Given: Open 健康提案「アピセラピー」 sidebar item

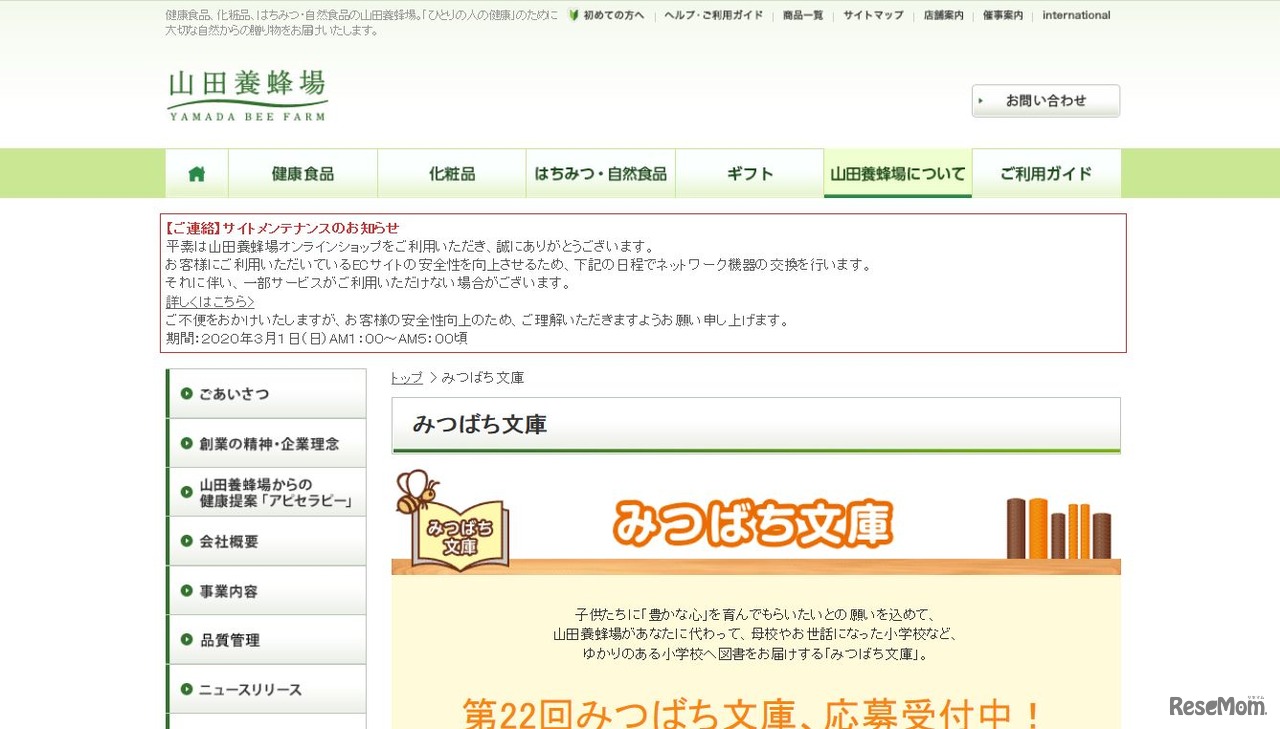Looking at the screenshot, I should coord(266,492).
